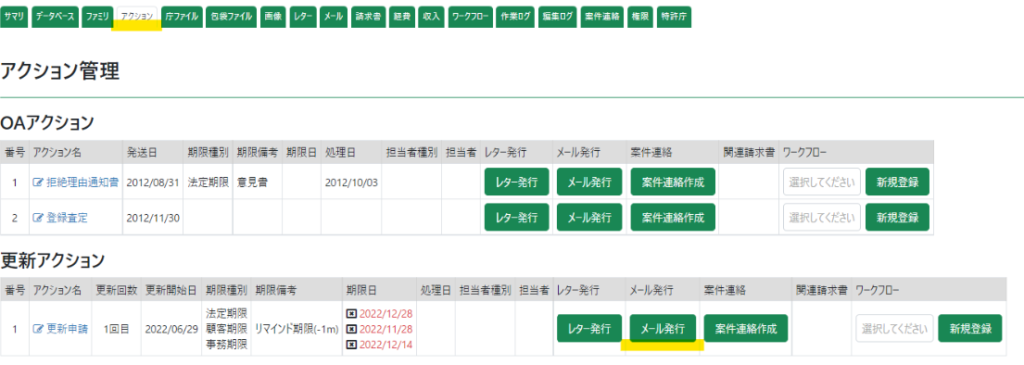Click the edit icon beside 更新申請

coord(38,328)
